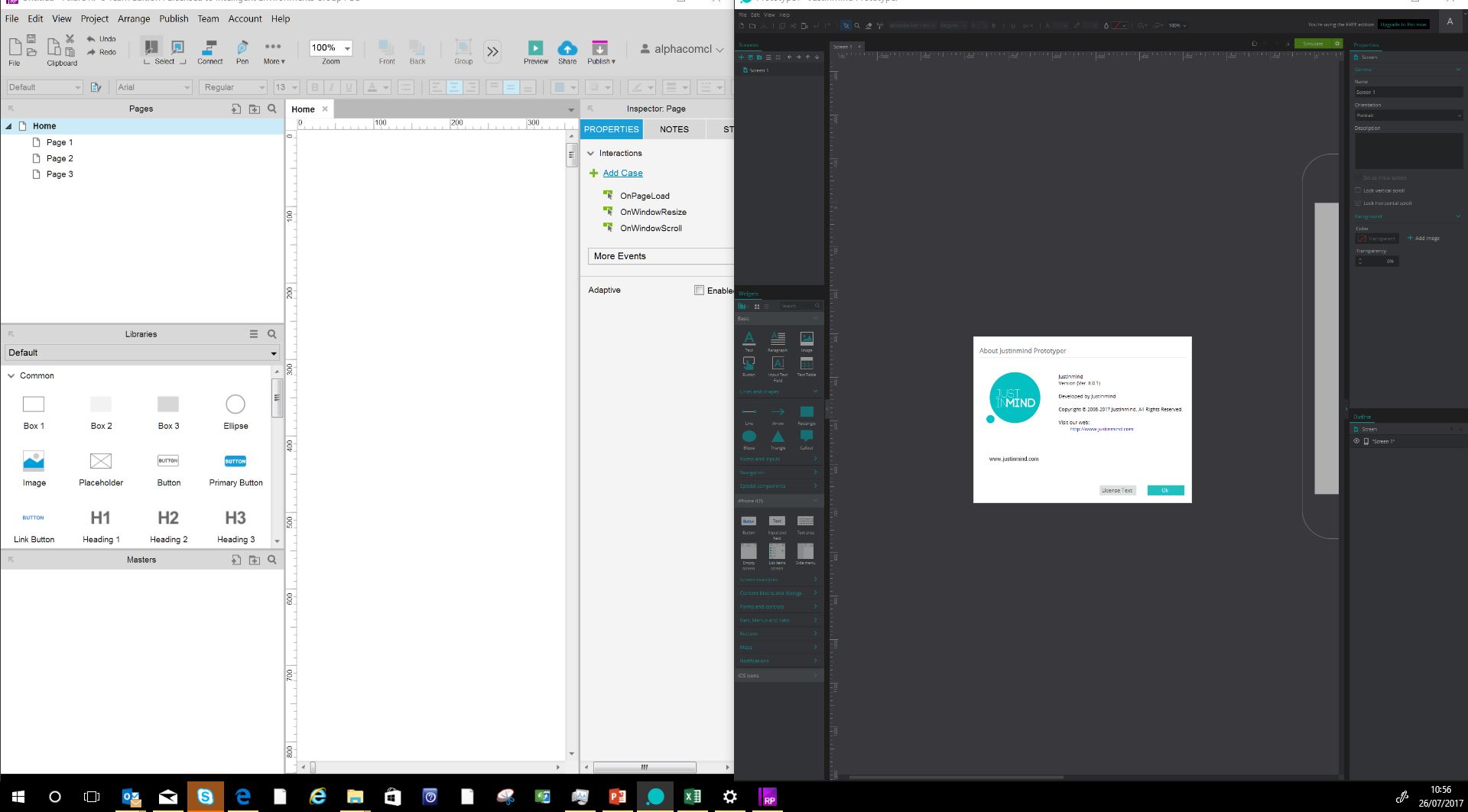This screenshot has width=1468, height=812.
Task: Enable the Adaptive checkbox
Action: (699, 290)
